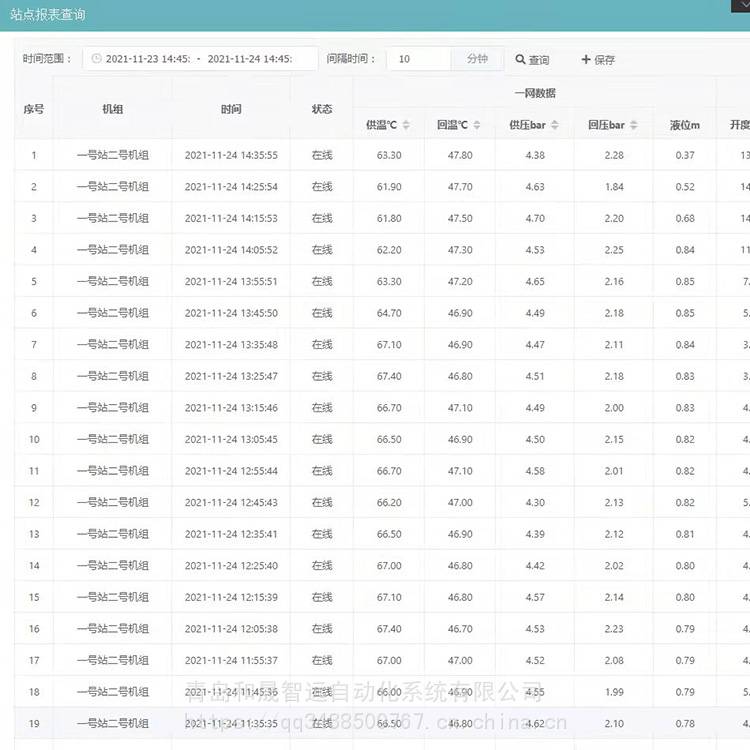Click the 一网数据 group header
750x750 pixels.
535,93
